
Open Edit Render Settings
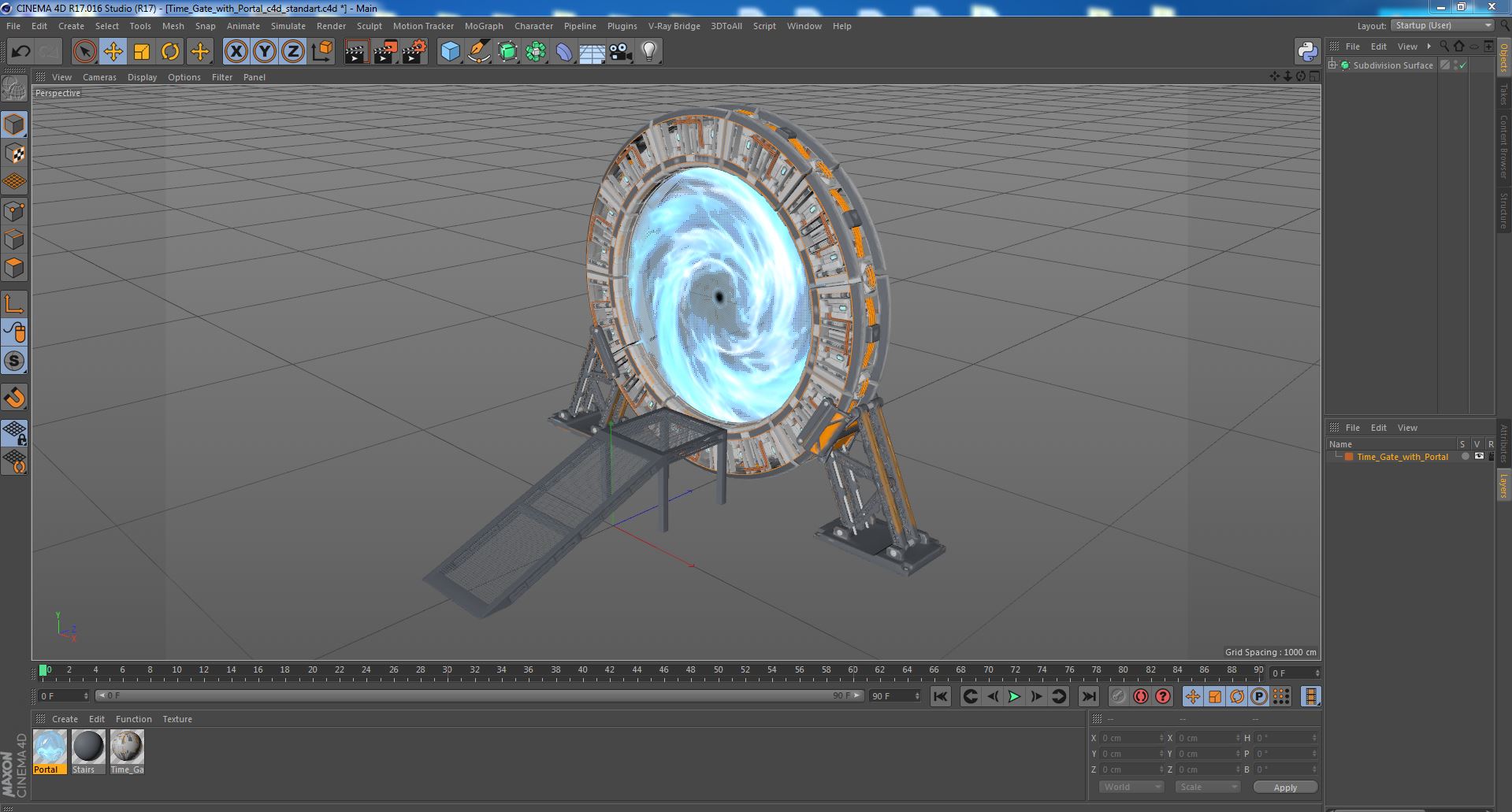tap(414, 52)
